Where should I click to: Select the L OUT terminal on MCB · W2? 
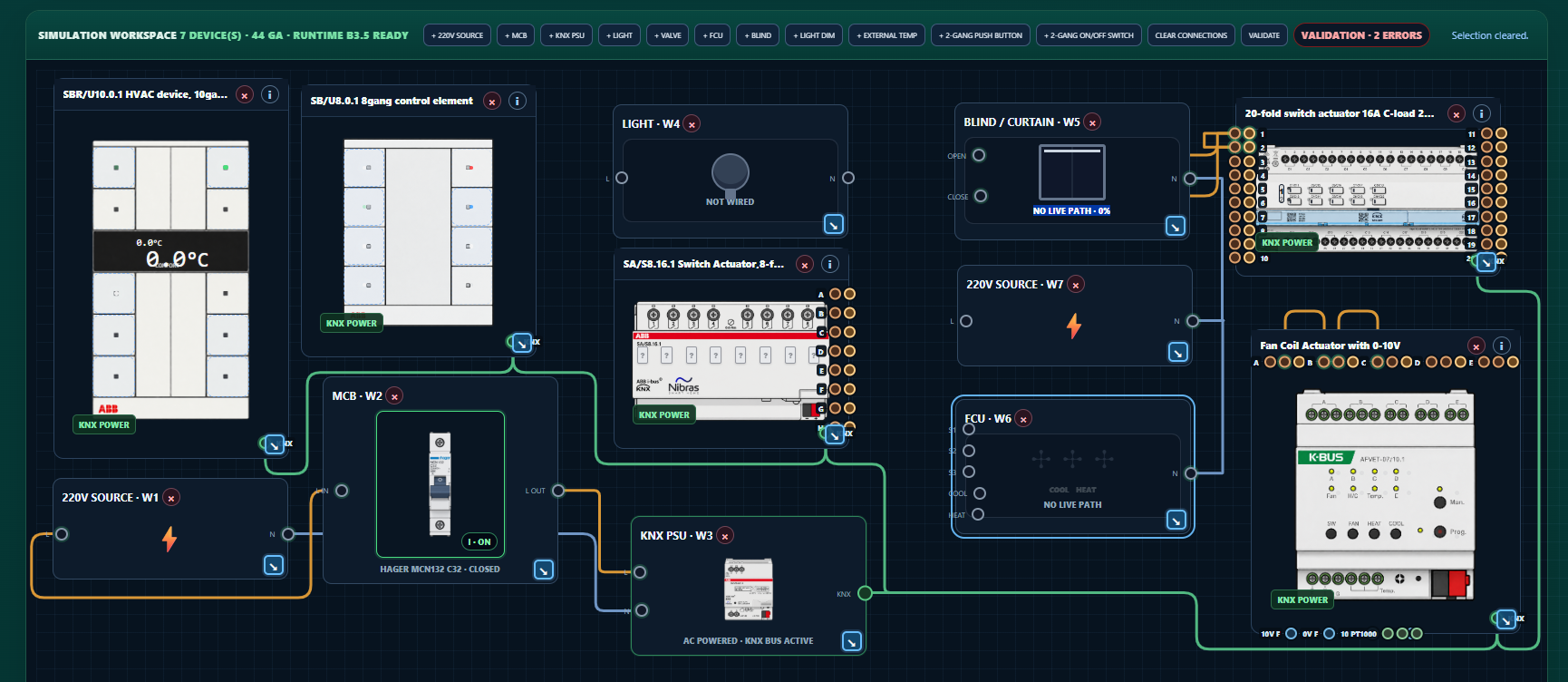tap(558, 491)
